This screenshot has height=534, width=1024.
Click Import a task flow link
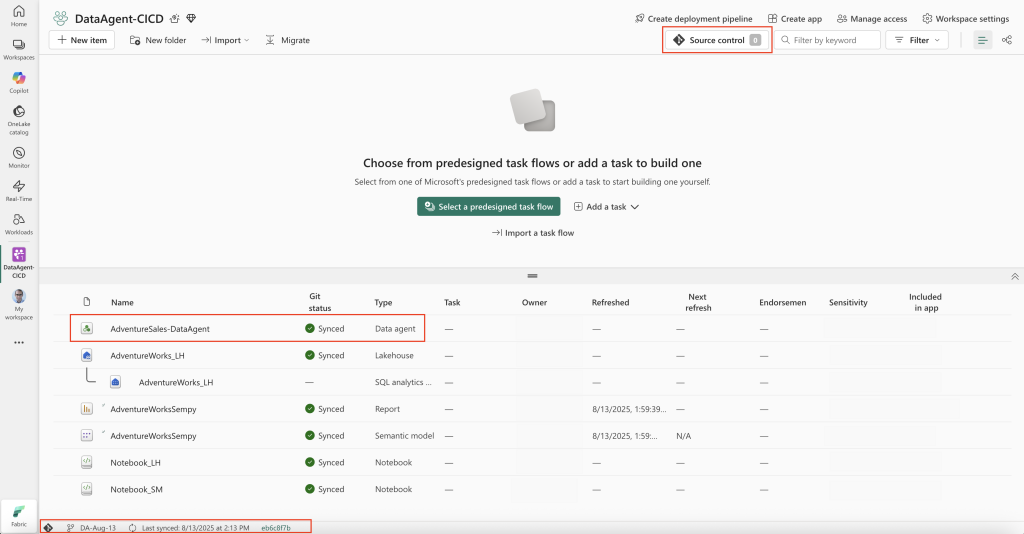coord(532,233)
